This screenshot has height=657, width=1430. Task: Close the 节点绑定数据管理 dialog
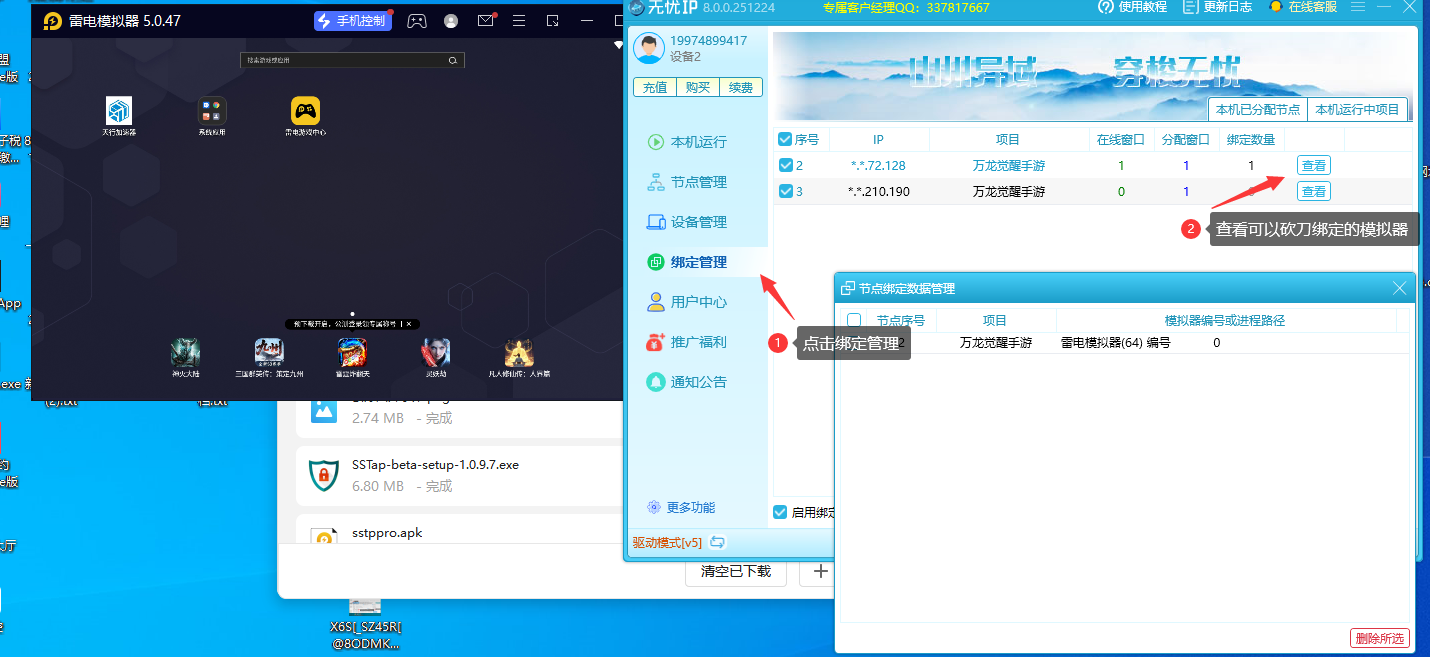[1399, 288]
